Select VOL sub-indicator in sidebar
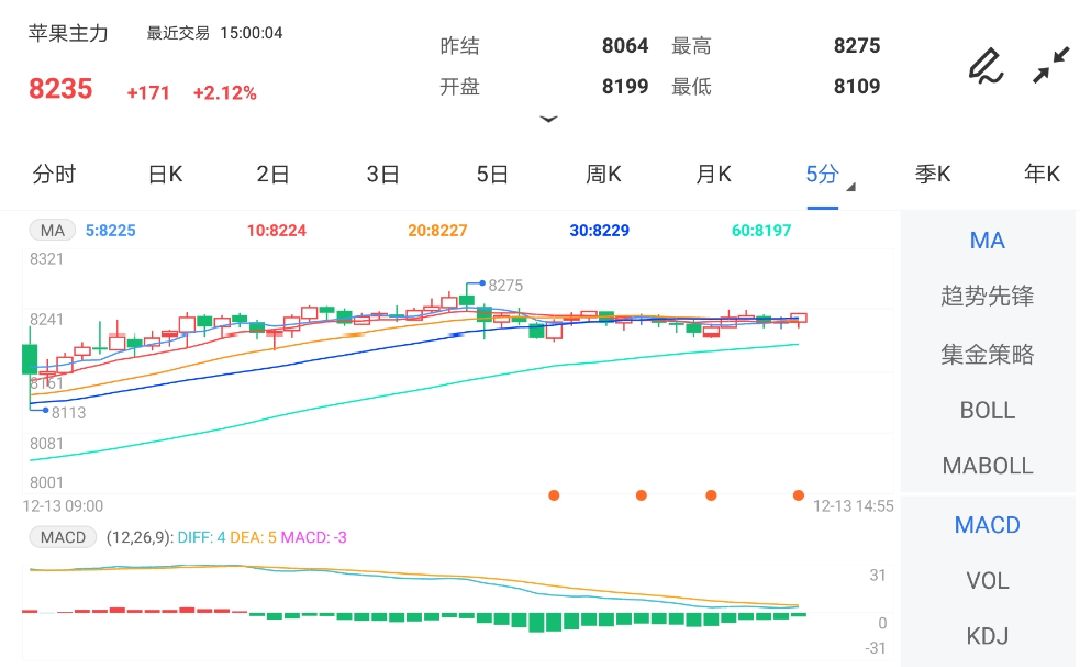This screenshot has height=667, width=1080. [x=987, y=581]
